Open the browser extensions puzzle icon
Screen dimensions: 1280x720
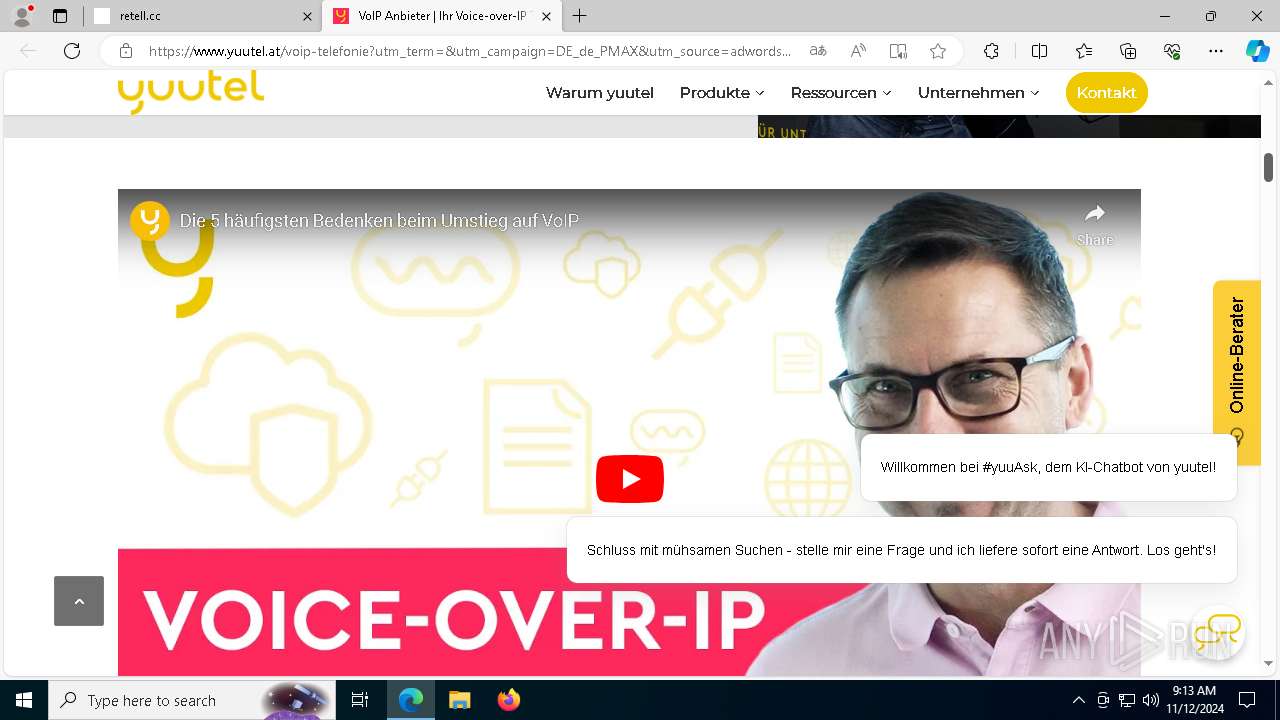(x=991, y=51)
